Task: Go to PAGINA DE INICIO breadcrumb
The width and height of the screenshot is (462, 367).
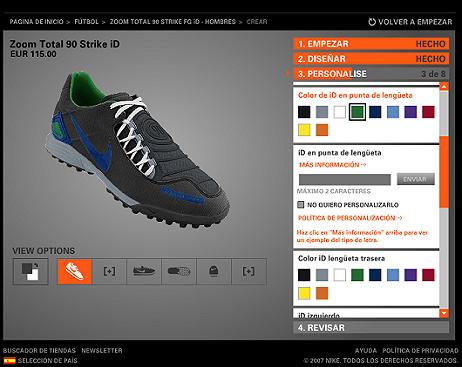Action: click(x=36, y=22)
